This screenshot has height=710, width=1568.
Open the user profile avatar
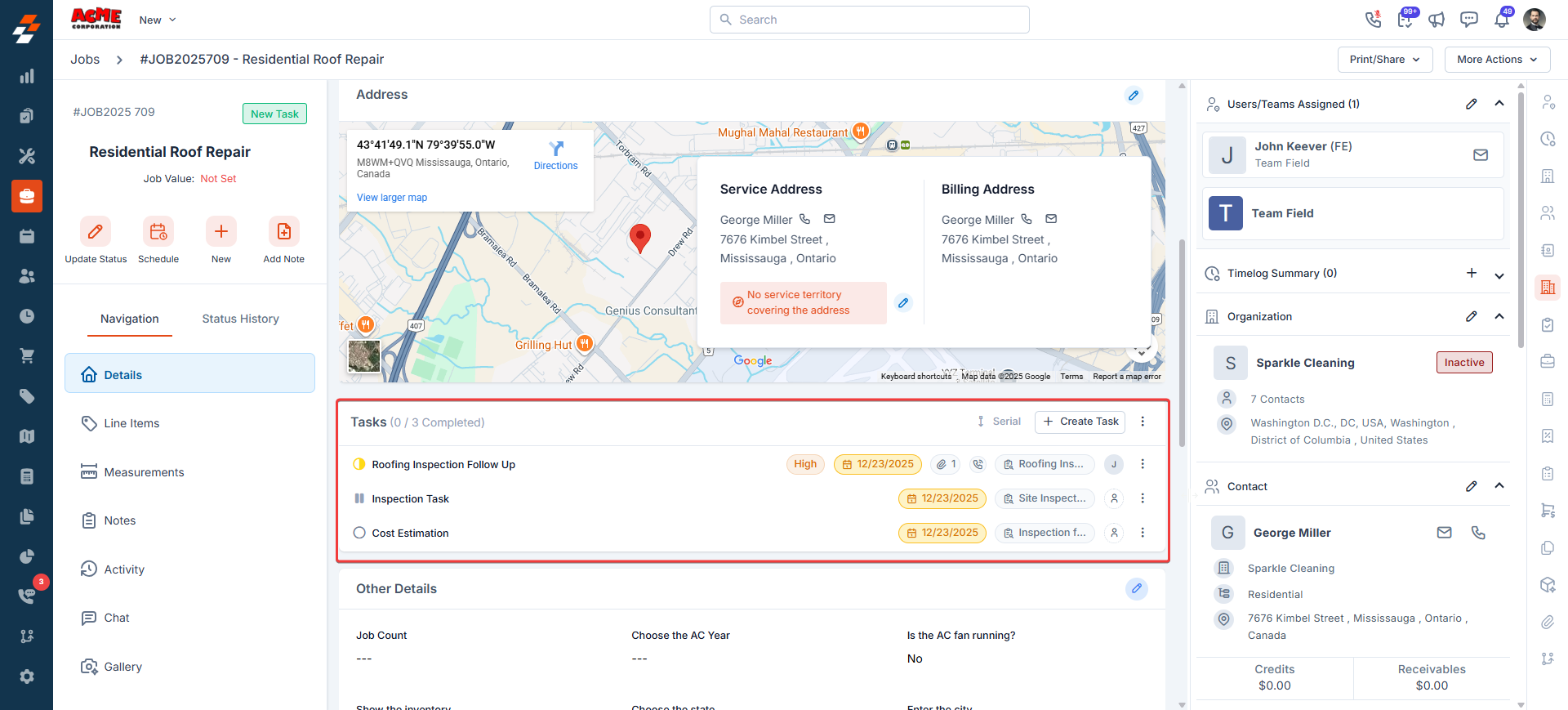coord(1535,19)
